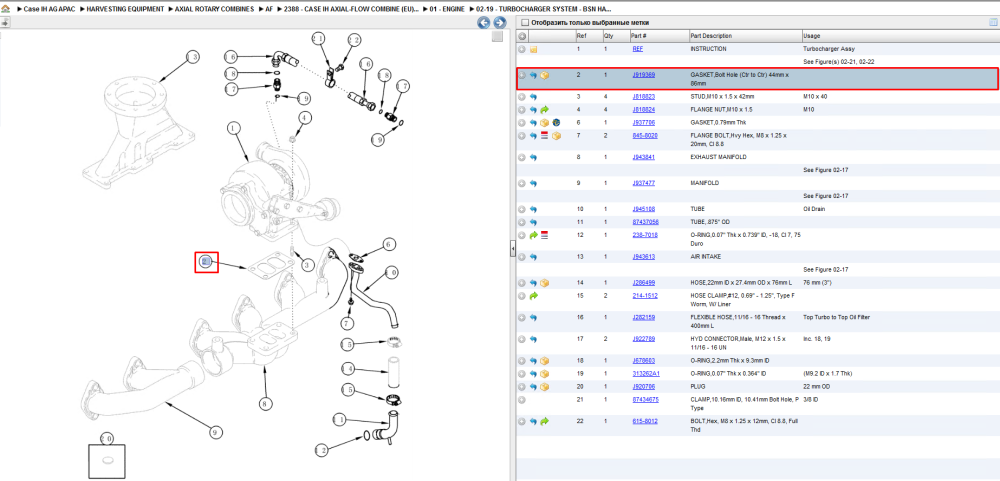Open part link J818823
Image resolution: width=1000 pixels, height=481 pixels.
pos(643,97)
